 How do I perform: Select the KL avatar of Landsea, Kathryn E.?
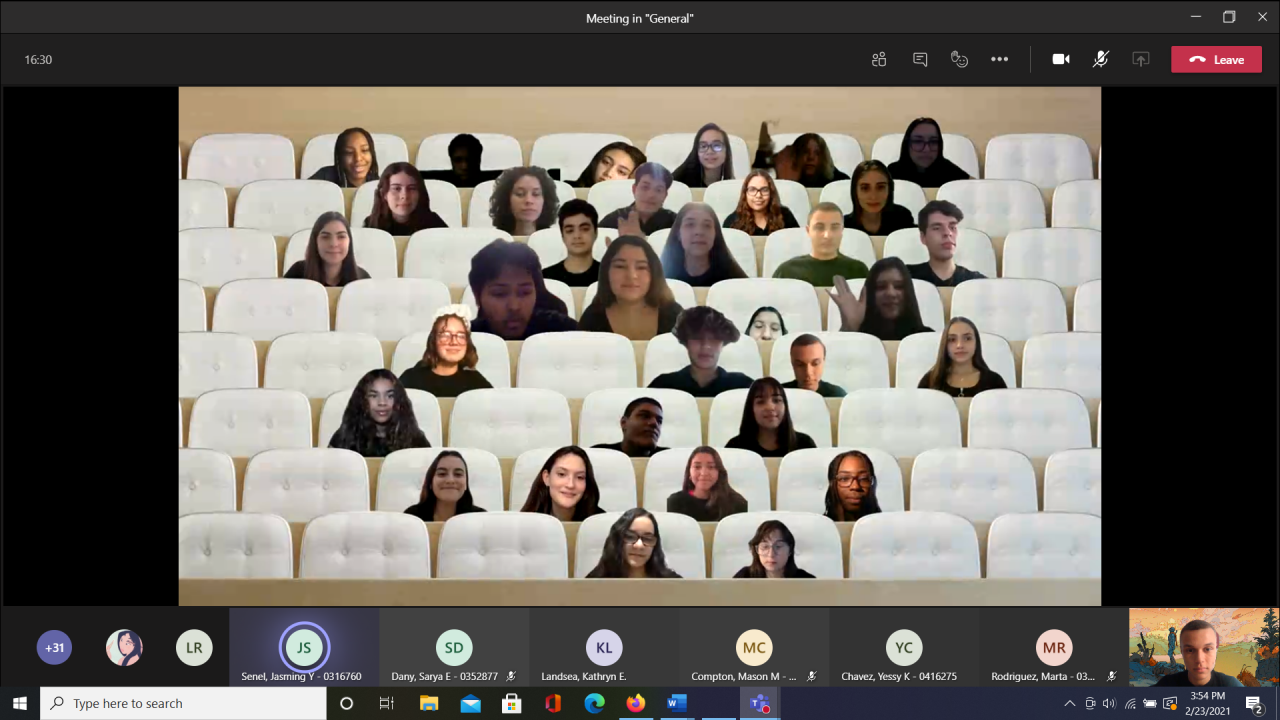[x=604, y=647]
